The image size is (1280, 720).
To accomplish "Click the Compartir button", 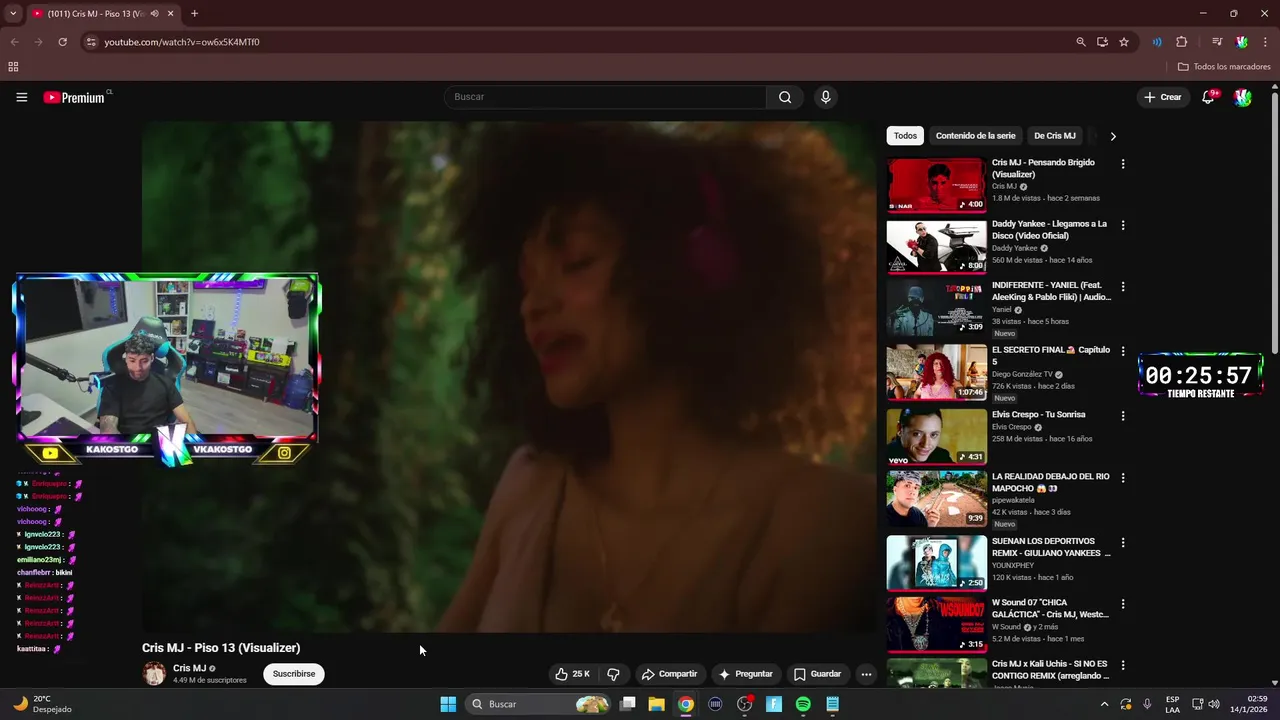I will point(669,674).
